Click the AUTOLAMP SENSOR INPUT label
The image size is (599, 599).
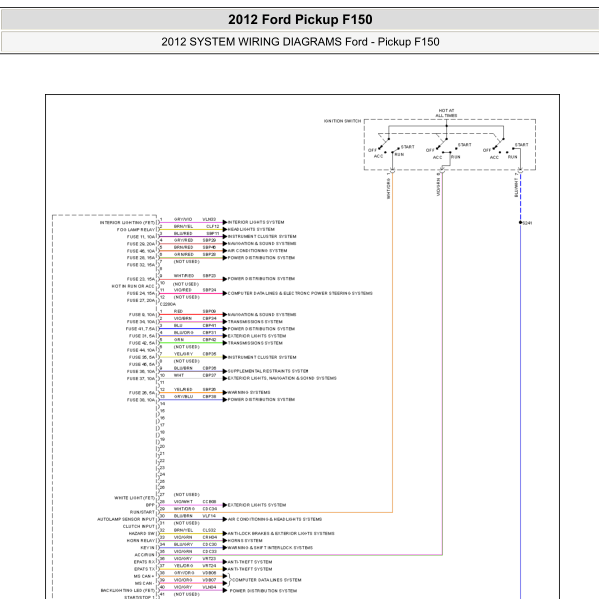[126, 520]
